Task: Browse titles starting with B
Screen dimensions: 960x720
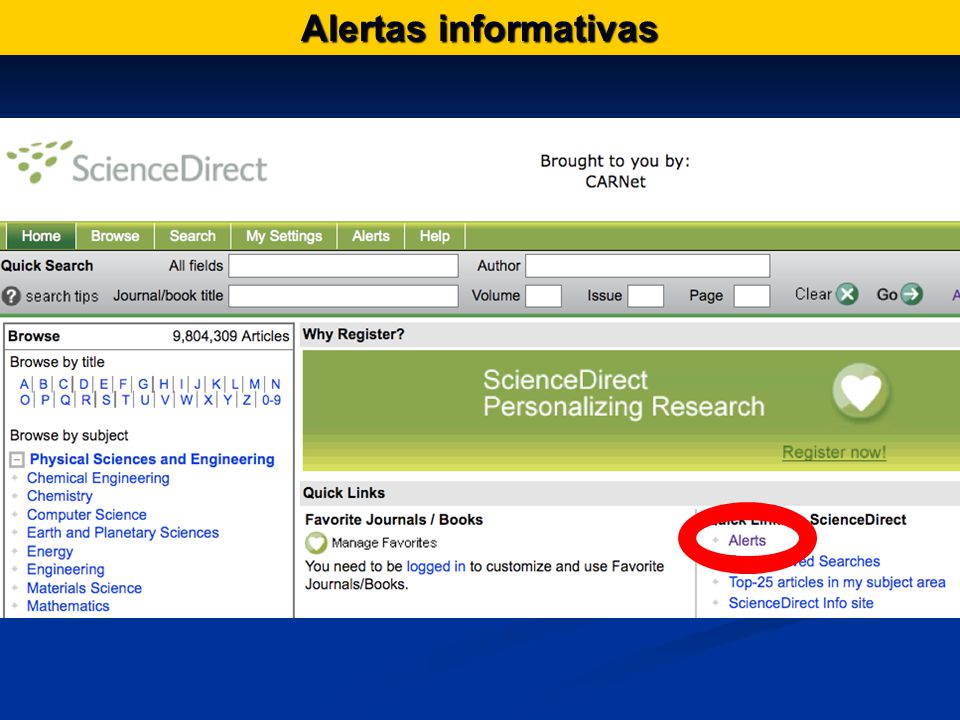Action: pos(43,384)
